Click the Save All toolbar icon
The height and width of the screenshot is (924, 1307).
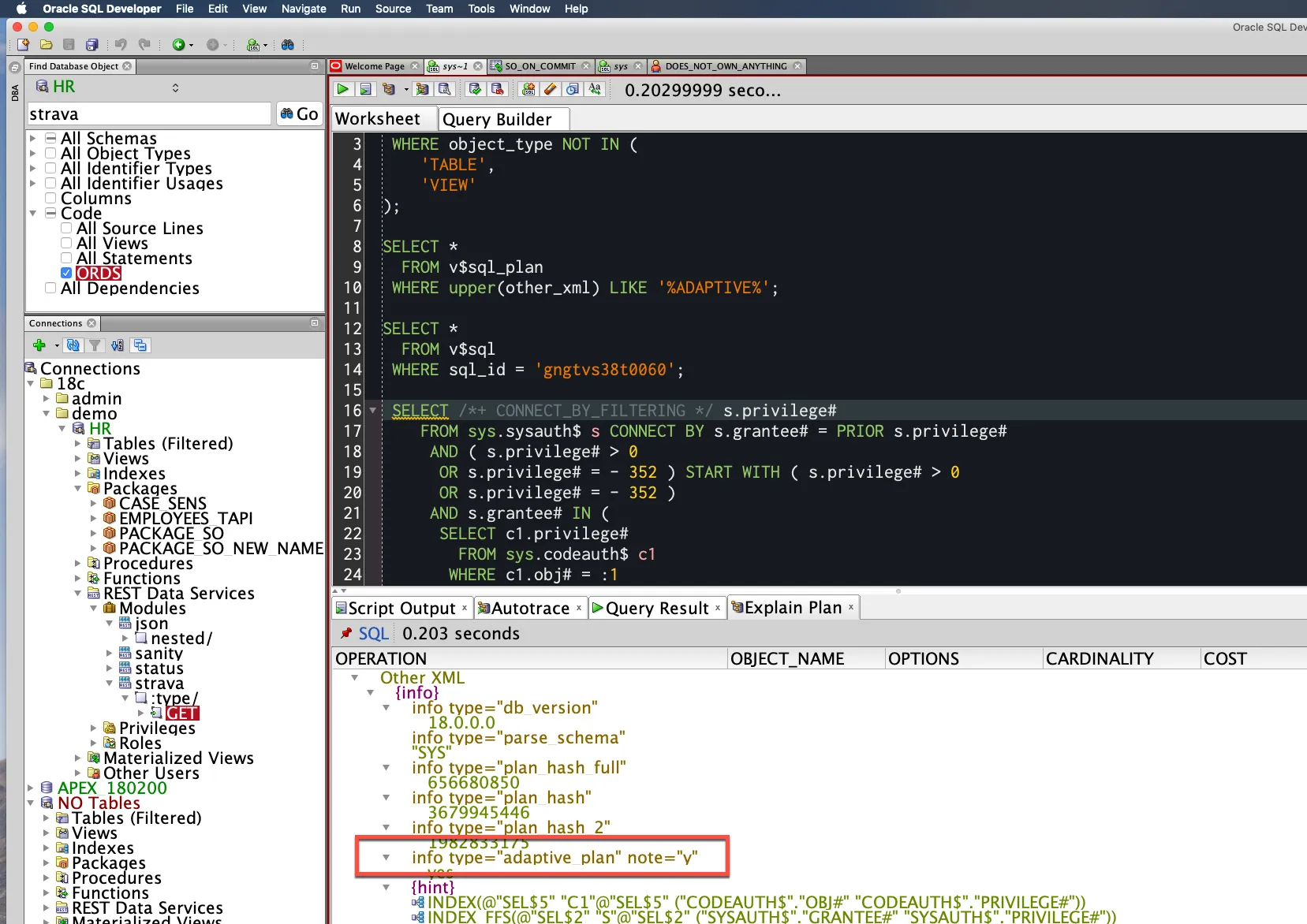(92, 45)
